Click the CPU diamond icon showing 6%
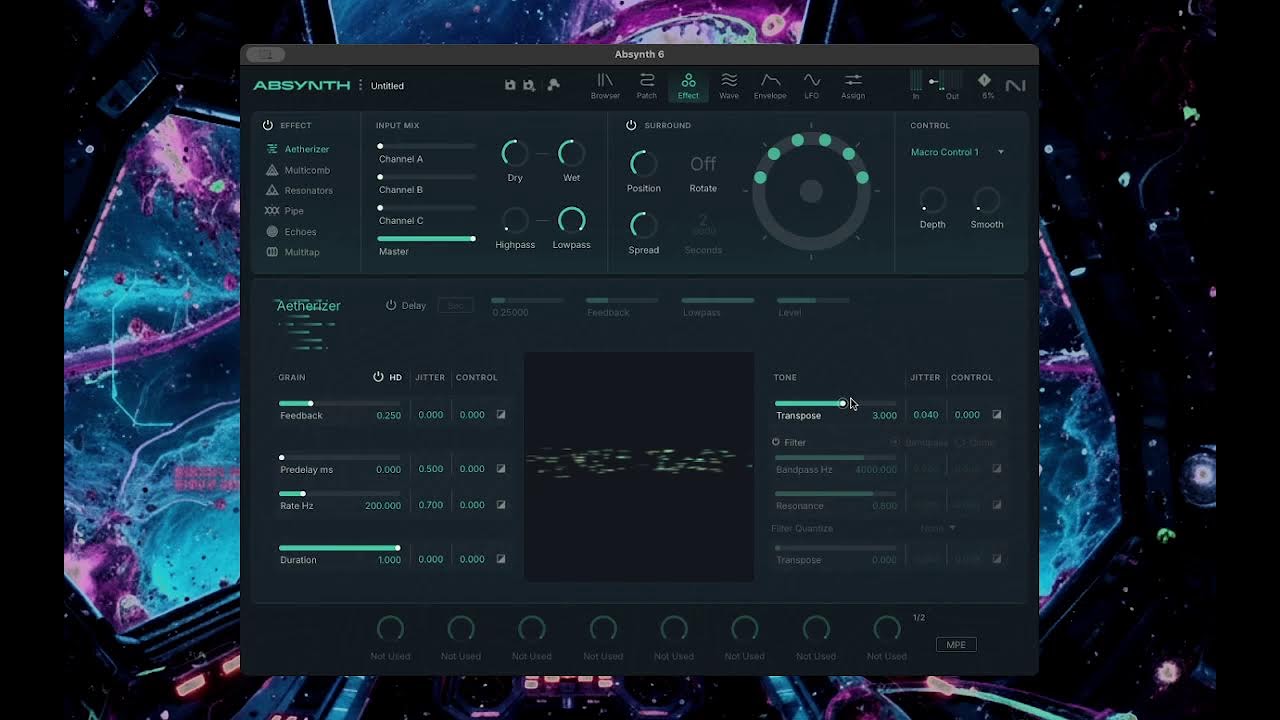This screenshot has width=1280, height=720. tap(984, 80)
